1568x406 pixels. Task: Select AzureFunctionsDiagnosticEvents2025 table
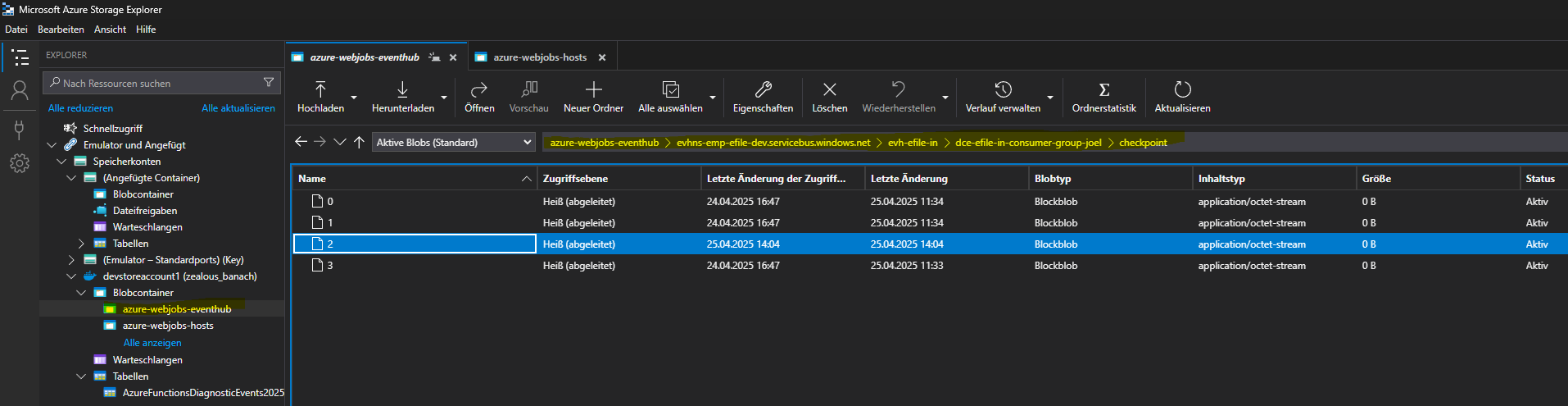click(203, 393)
